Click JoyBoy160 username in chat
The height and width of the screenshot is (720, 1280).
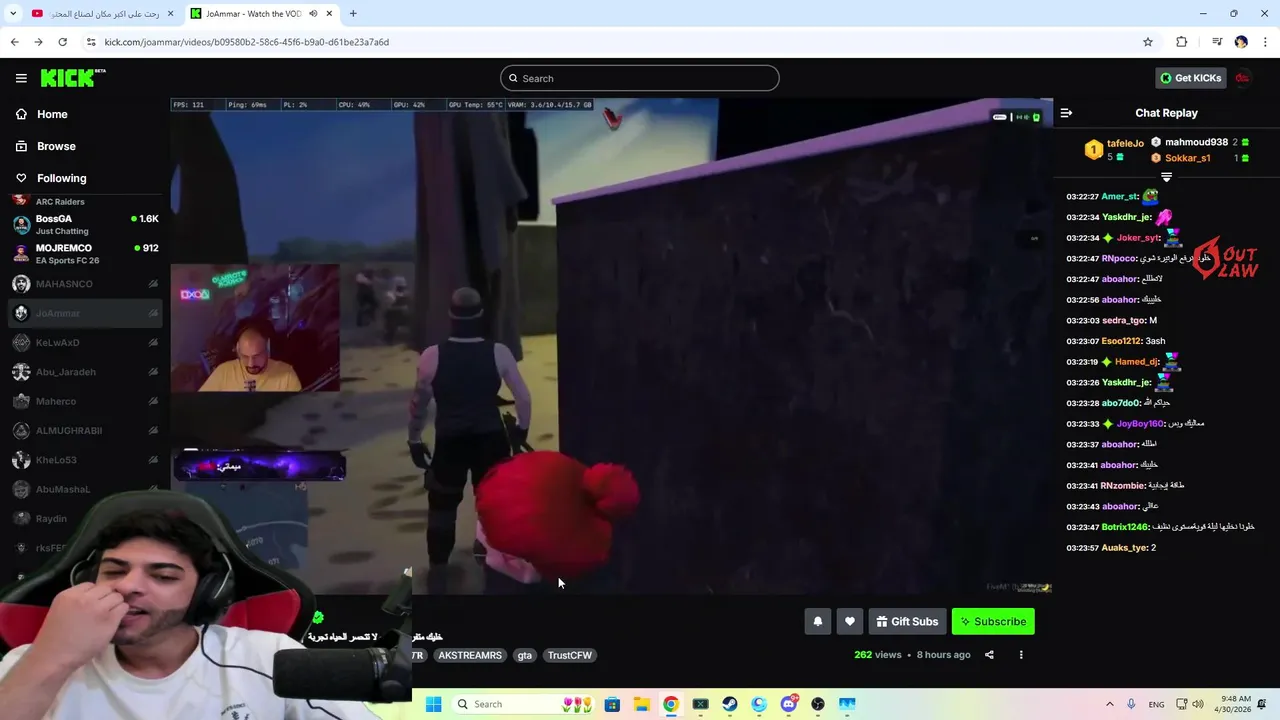tap(1140, 424)
